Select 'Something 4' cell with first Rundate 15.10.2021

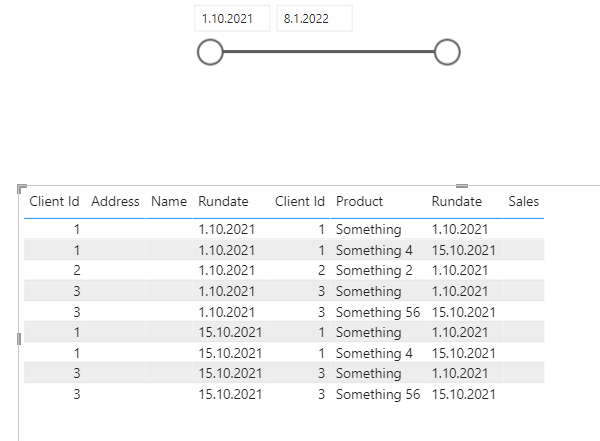coord(374,353)
